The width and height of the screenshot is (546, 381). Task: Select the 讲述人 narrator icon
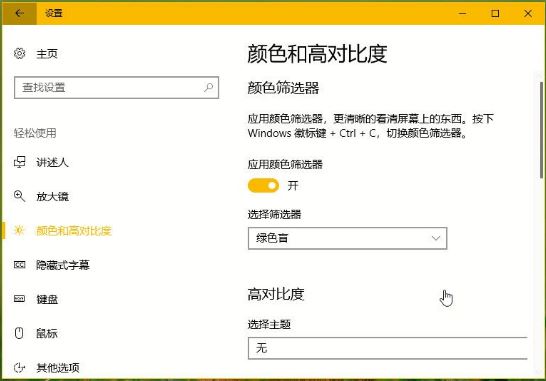(20, 162)
